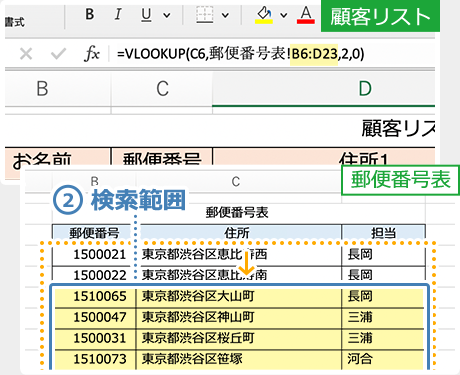Image resolution: width=460 pixels, height=375 pixels.
Task: Toggle Italic formatting
Action: click(117, 15)
